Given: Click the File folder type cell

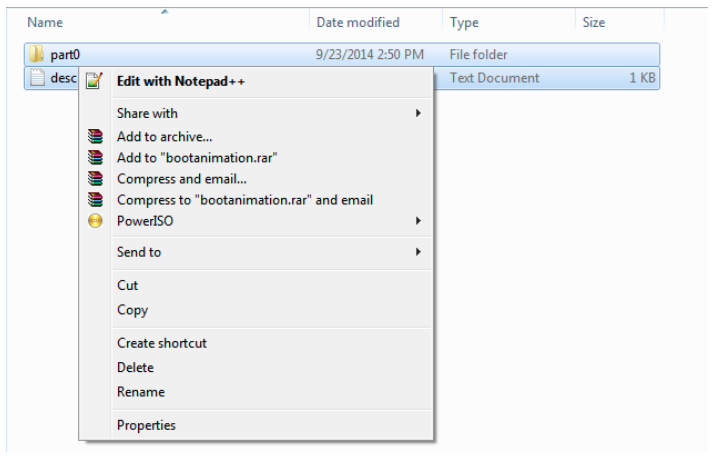Looking at the screenshot, I should (x=478, y=55).
